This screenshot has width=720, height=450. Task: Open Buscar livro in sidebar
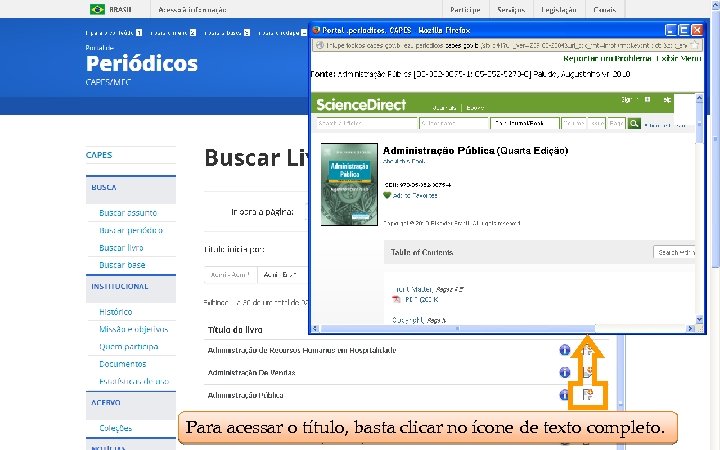click(x=121, y=248)
